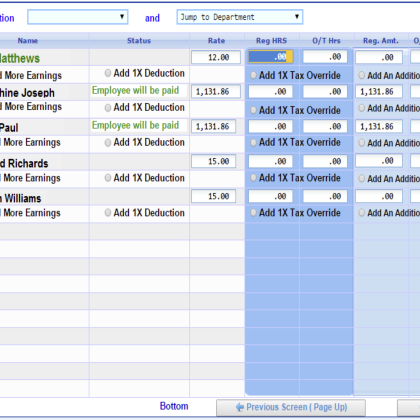
Task: Click Reg. Amt. field in Richards row
Action: pos(379,161)
